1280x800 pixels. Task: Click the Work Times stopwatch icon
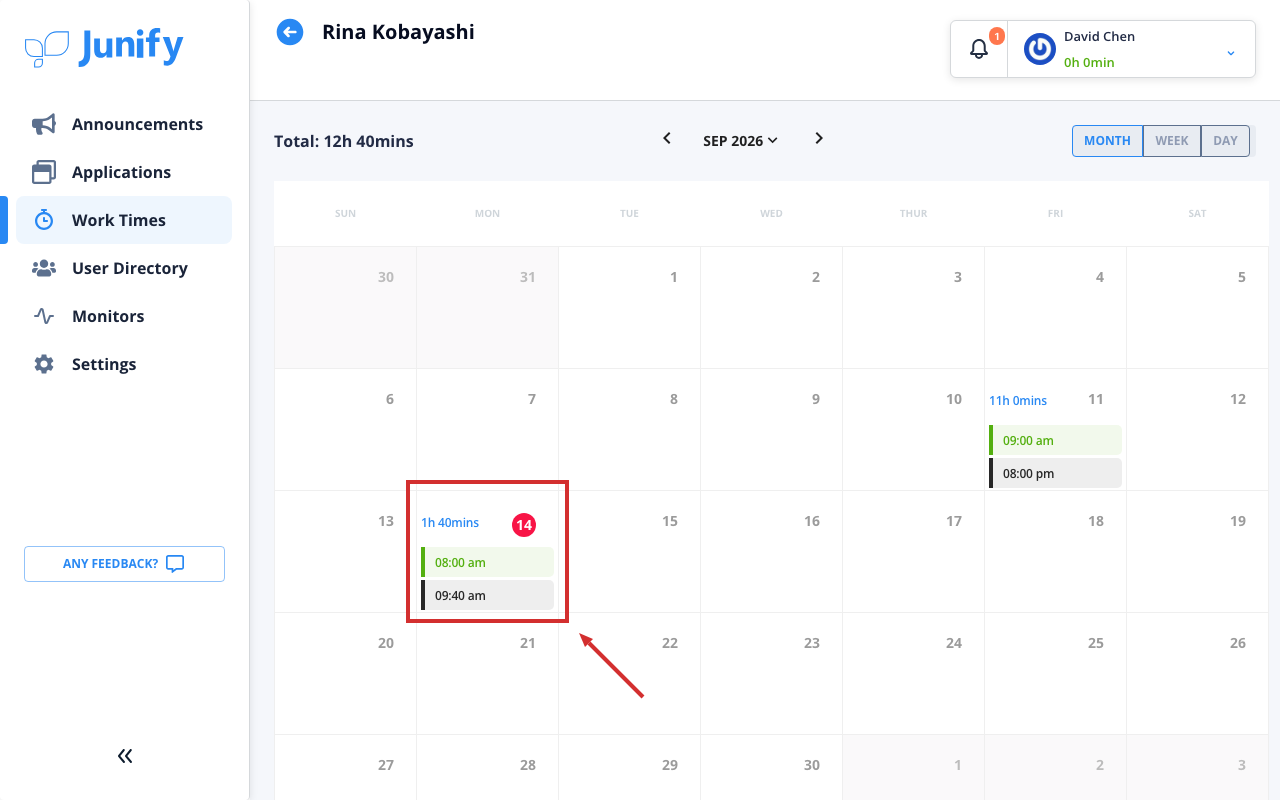[x=44, y=220]
